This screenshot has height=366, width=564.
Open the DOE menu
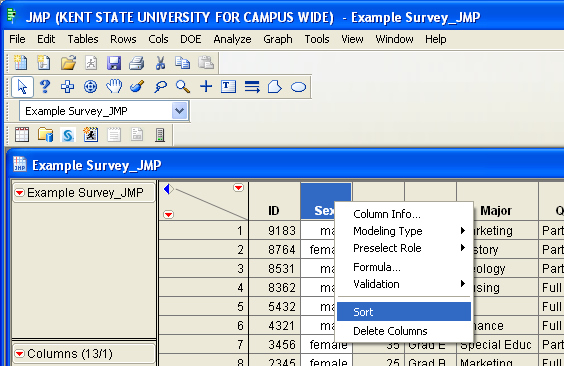click(x=191, y=39)
